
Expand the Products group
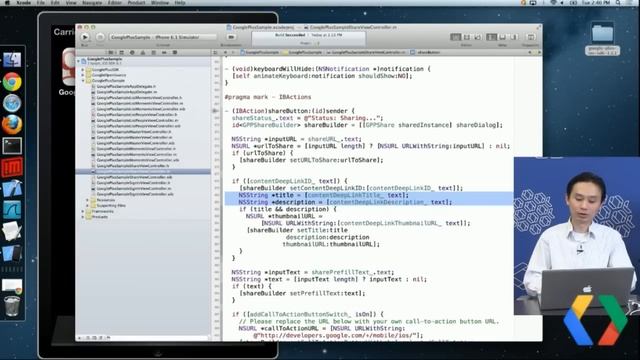click(x=83, y=217)
